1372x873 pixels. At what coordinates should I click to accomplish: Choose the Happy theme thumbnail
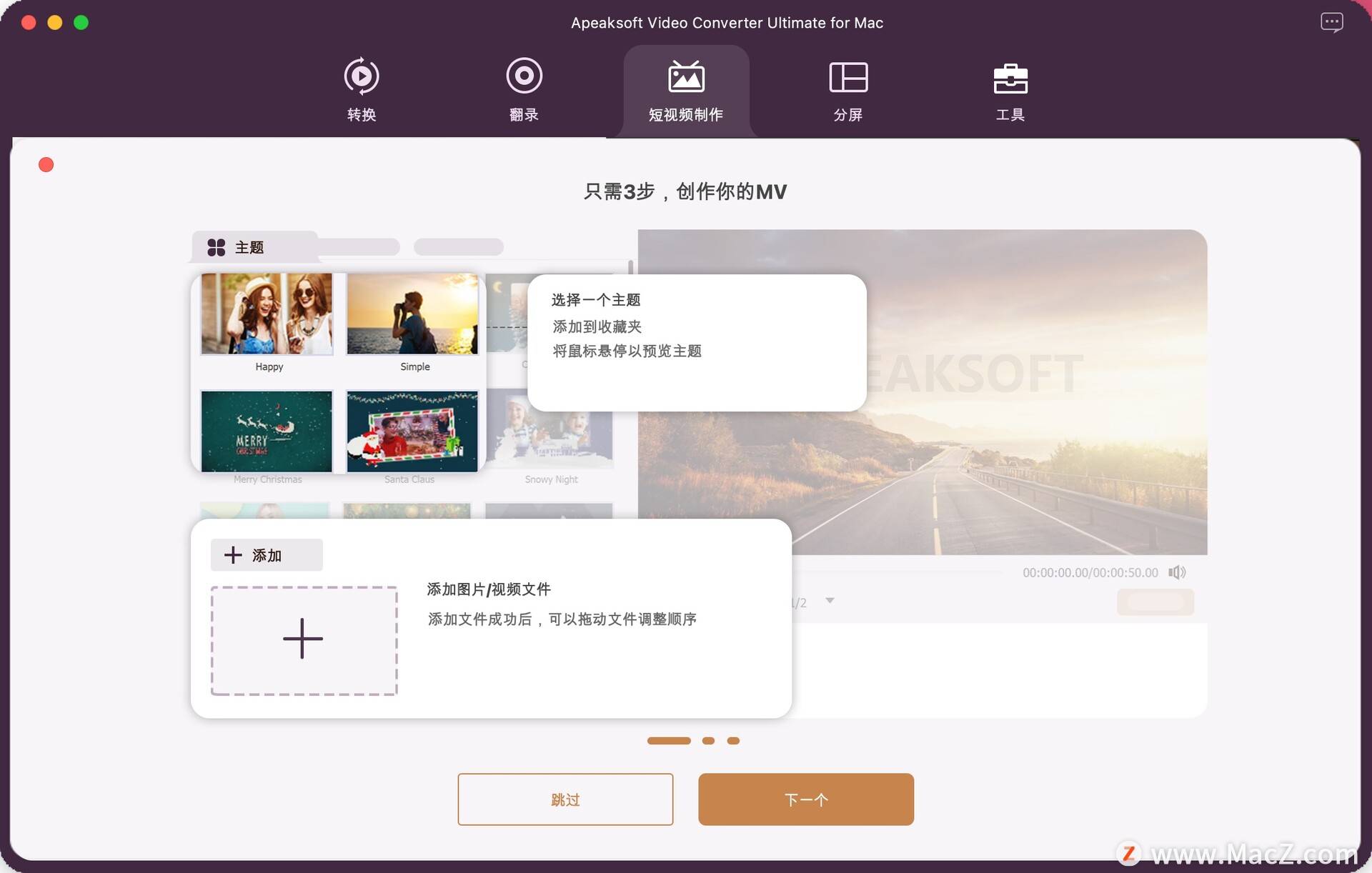click(267, 314)
